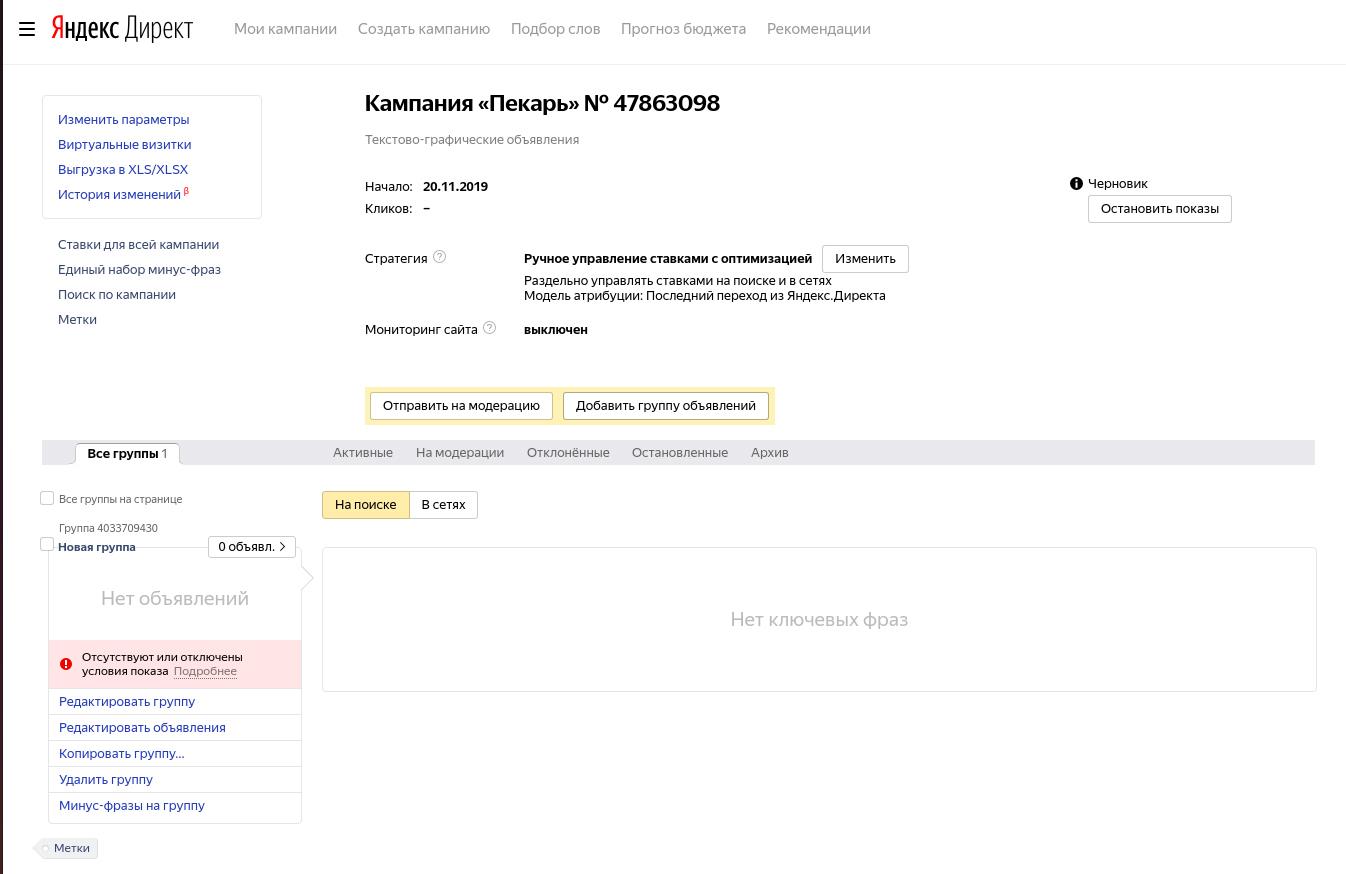Select the Новая группа checkbox
Screen dimensions: 1346x874
pyautogui.click(x=47, y=544)
